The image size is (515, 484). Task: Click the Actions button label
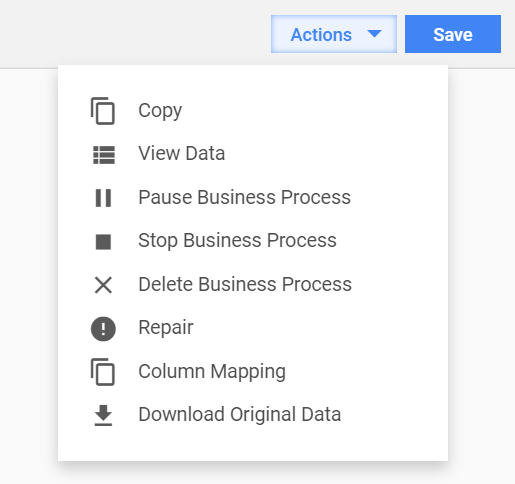(321, 35)
